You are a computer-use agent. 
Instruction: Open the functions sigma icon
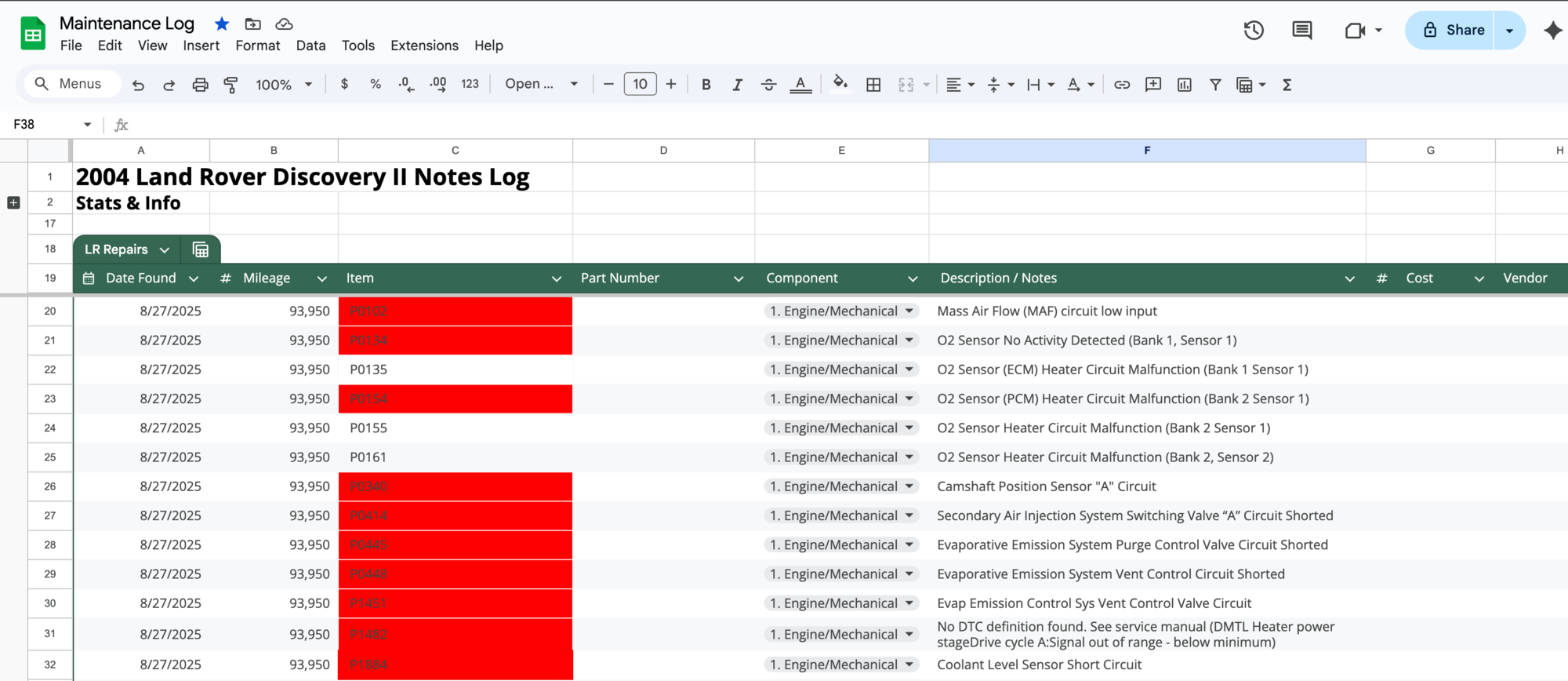(1287, 85)
